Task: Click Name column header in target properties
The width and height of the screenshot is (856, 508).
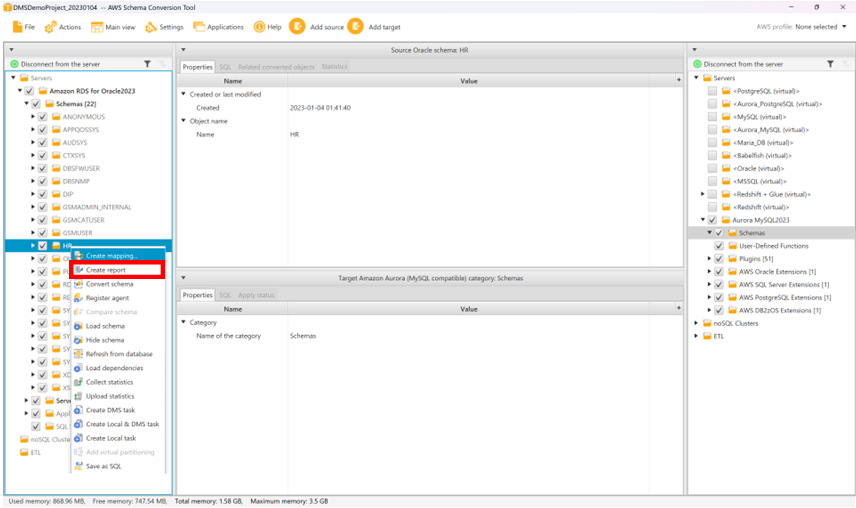Action: [233, 309]
